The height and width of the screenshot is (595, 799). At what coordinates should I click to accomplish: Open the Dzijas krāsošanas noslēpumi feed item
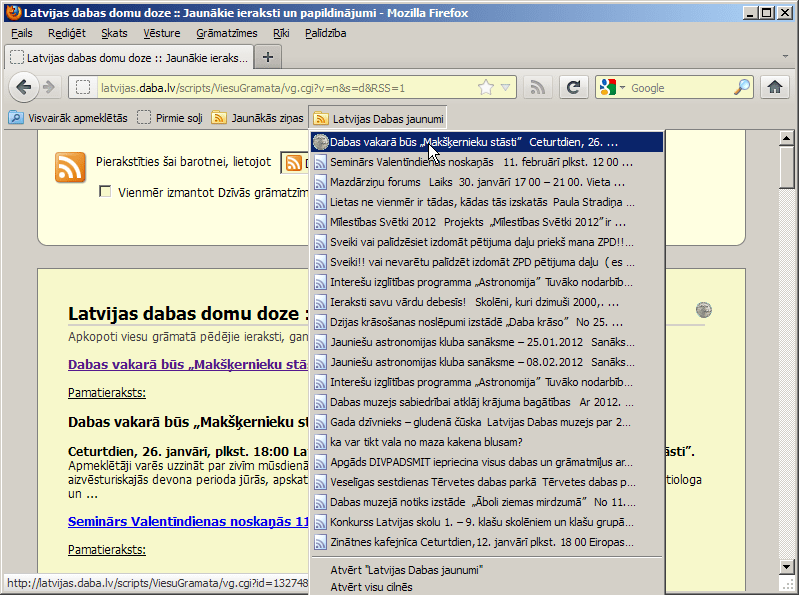click(x=487, y=322)
